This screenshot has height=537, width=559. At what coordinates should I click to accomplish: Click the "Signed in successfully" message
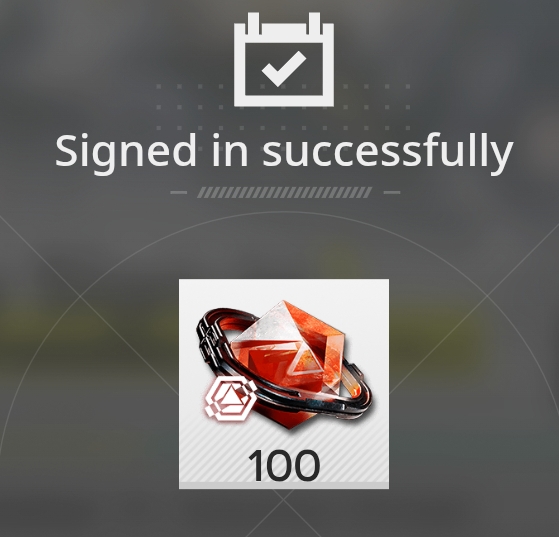pyautogui.click(x=284, y=151)
